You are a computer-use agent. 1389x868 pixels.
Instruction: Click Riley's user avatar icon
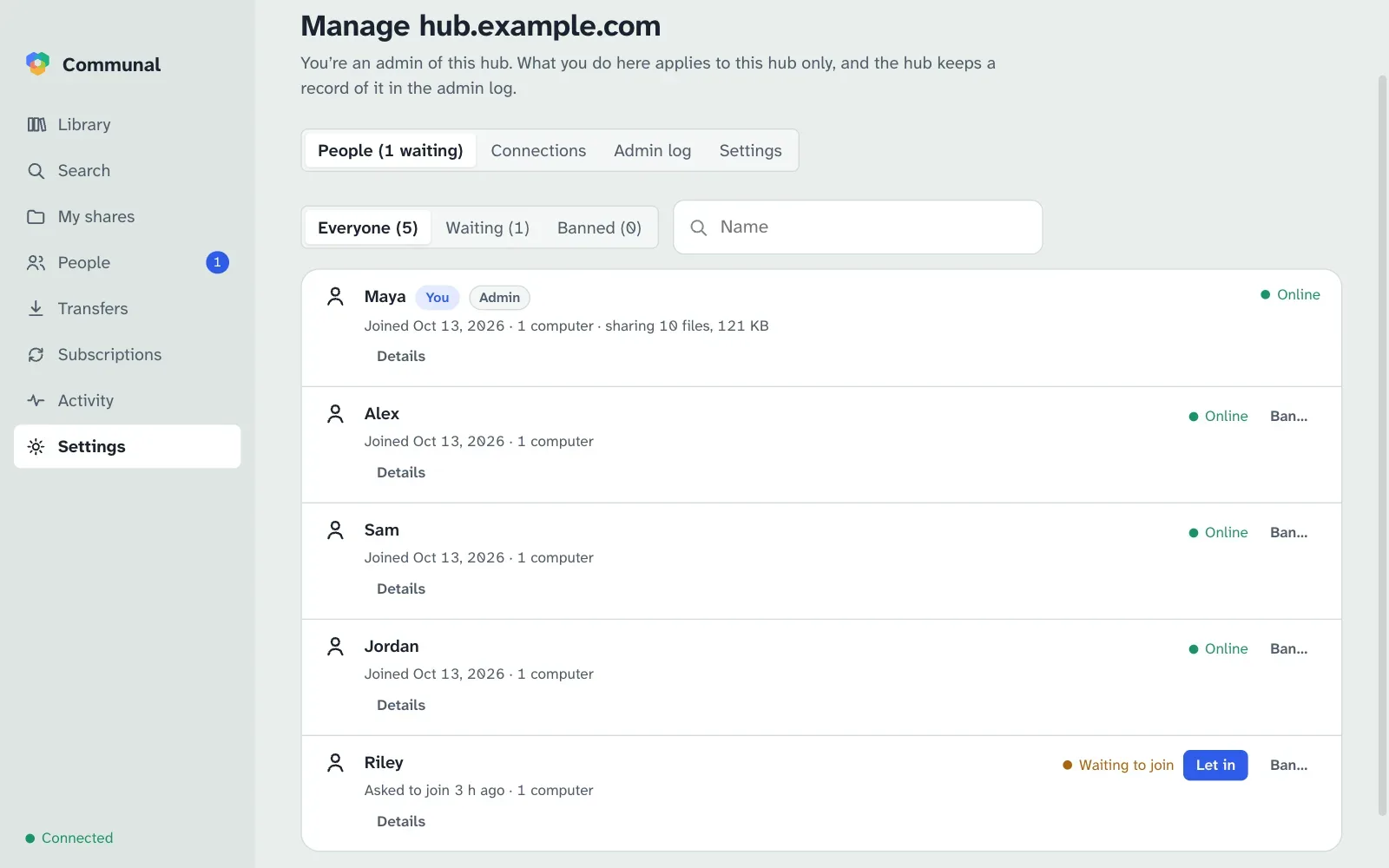click(x=335, y=763)
